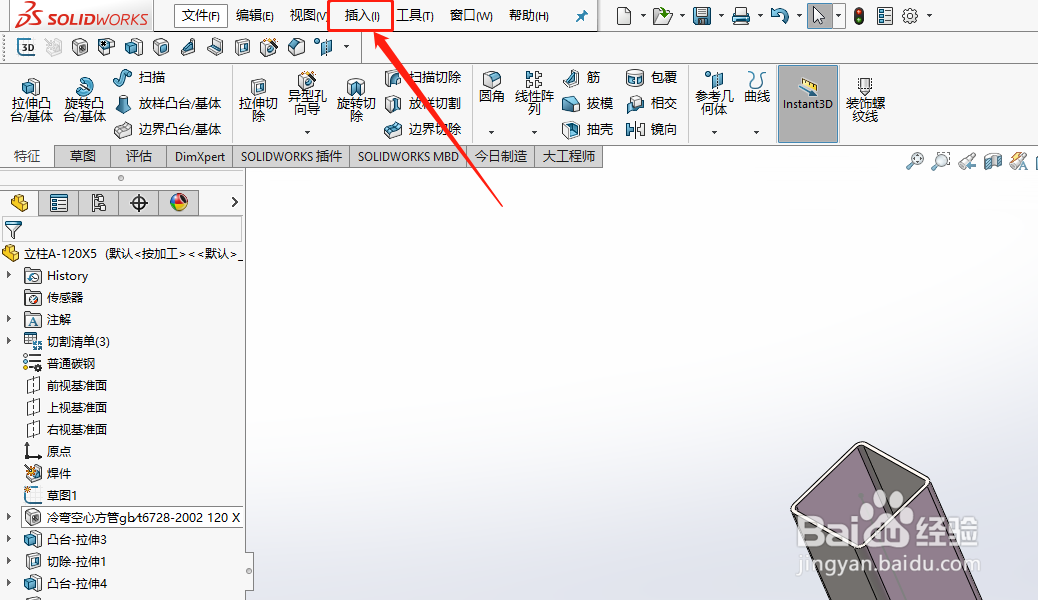The image size is (1038, 600).
Task: Click 拉伸切除 Extruded Cut tool
Action: pos(258,101)
